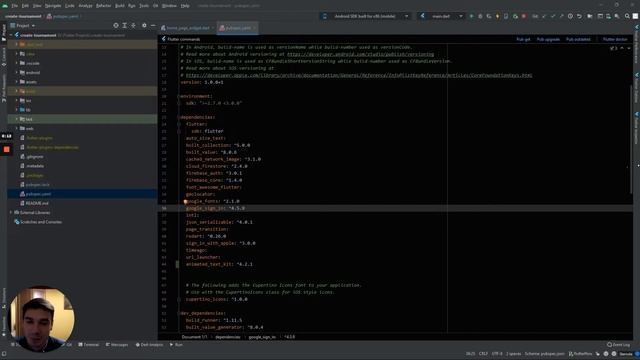Click the Flutter doctor link
The width and height of the screenshot is (640, 360).
(x=615, y=39)
